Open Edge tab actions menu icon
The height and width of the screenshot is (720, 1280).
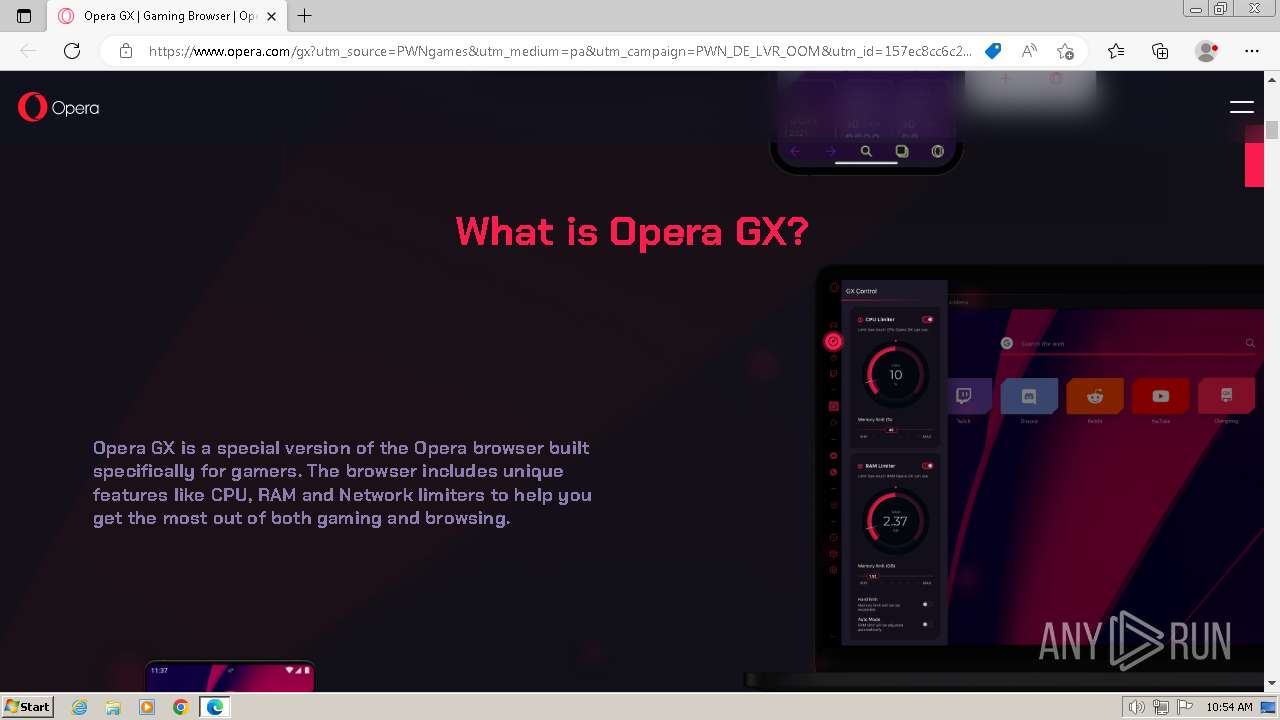pos(24,16)
